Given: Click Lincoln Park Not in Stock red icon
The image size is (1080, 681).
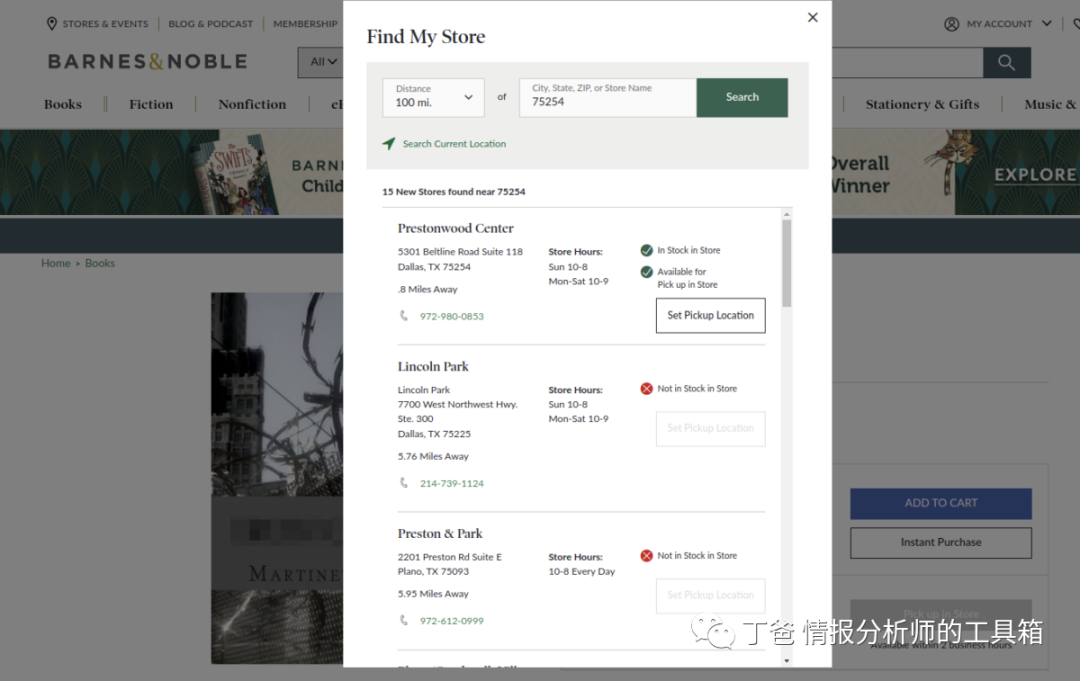Looking at the screenshot, I should [646, 388].
